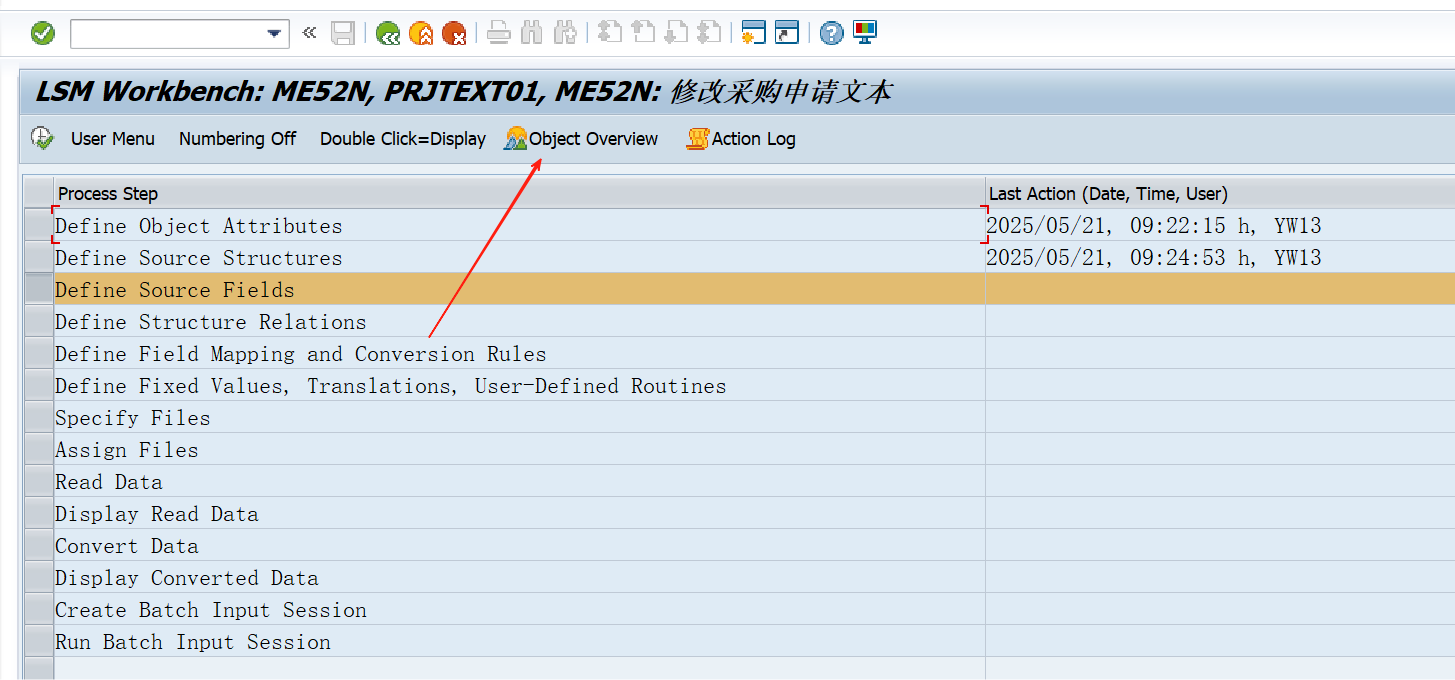
Task: Click the green Enter checkmark icon
Action: coord(43,34)
